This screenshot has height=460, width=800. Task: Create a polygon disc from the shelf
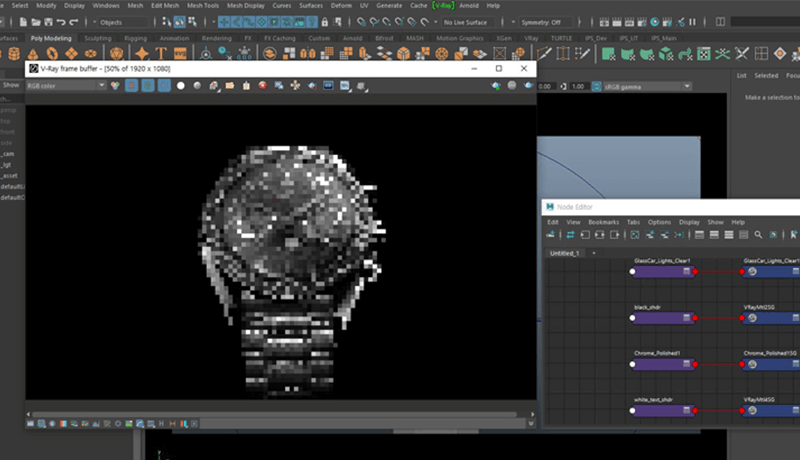click(90, 54)
